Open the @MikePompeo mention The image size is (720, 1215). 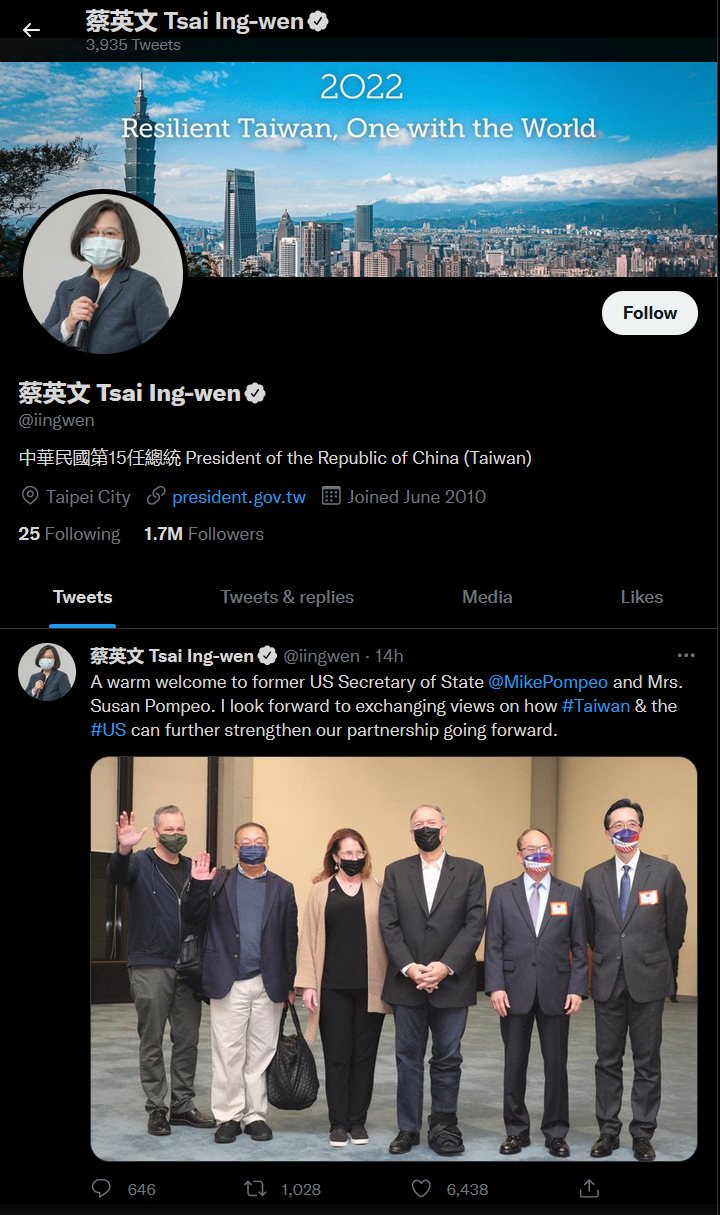point(548,682)
